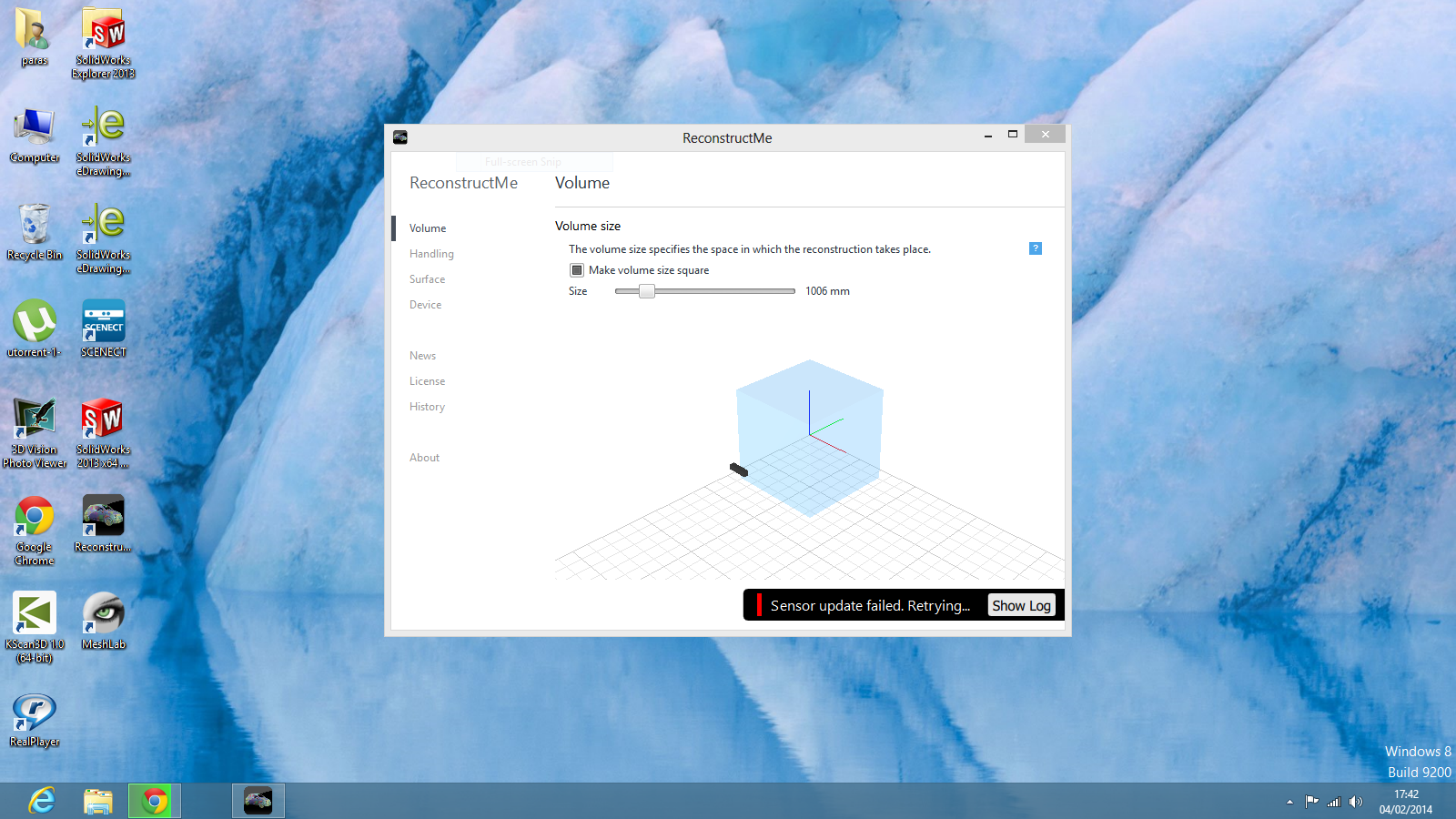The width and height of the screenshot is (1456, 819).
Task: Toggle Make volume size square checkbox
Action: (x=577, y=270)
